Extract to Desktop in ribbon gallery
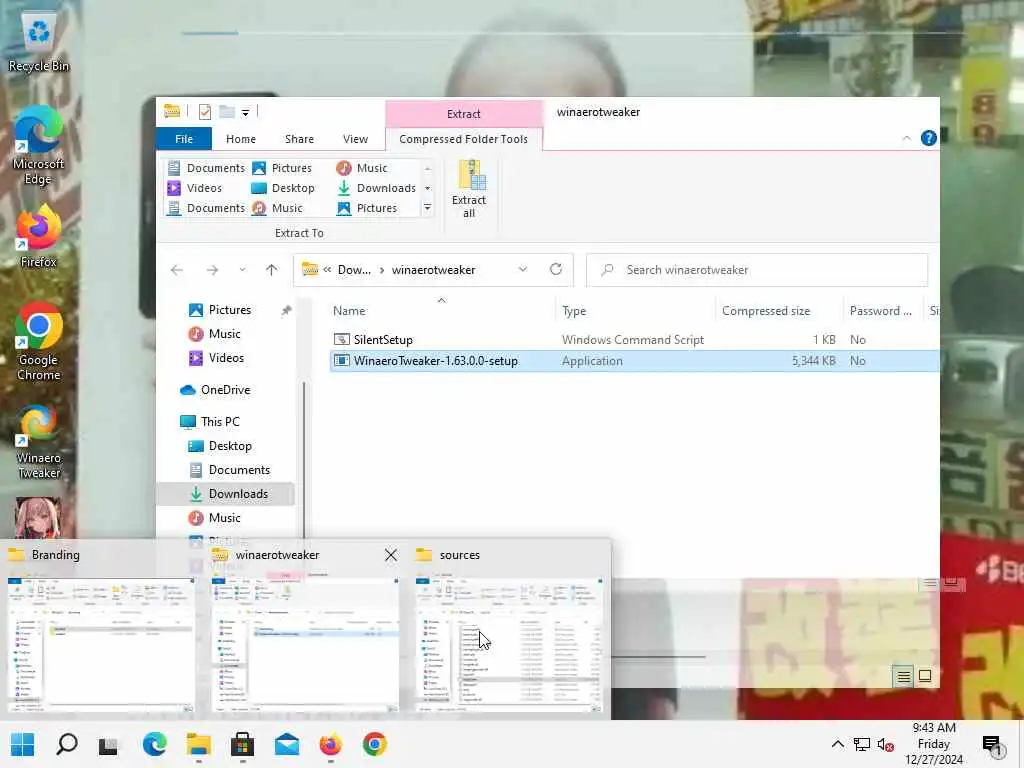The height and width of the screenshot is (768, 1024). [283, 188]
